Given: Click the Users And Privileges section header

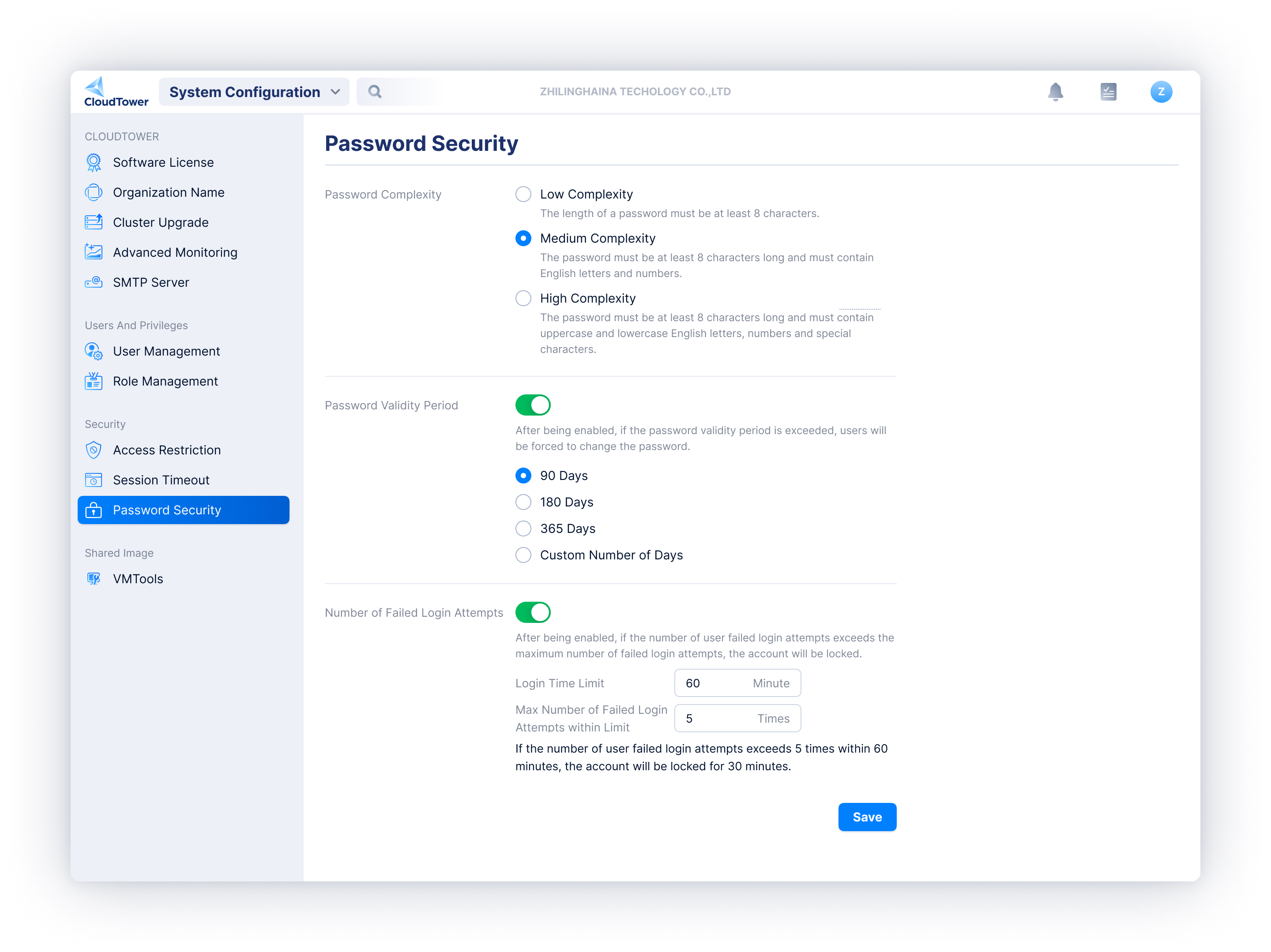Looking at the screenshot, I should coord(136,326).
